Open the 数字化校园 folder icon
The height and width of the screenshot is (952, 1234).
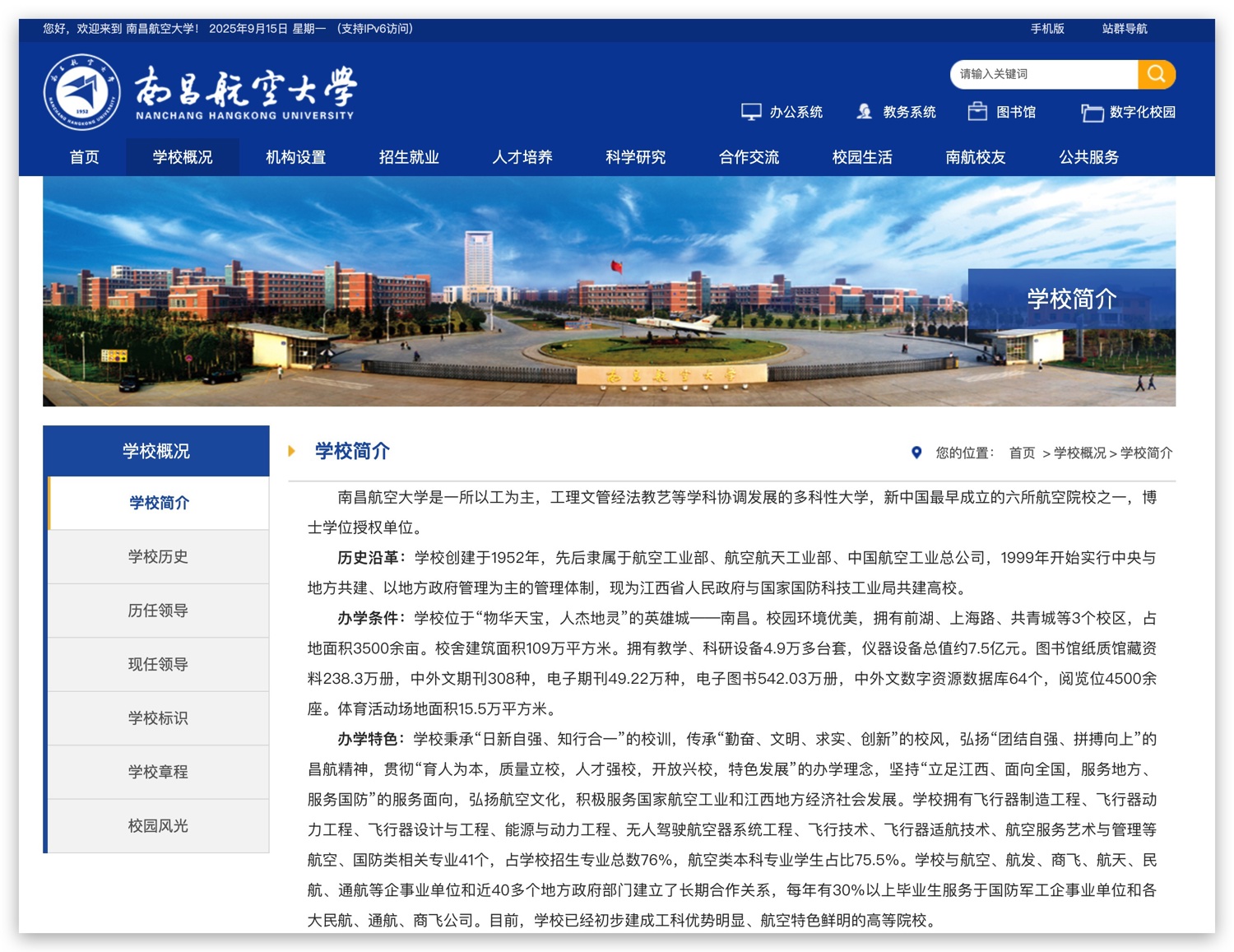coord(1092,113)
